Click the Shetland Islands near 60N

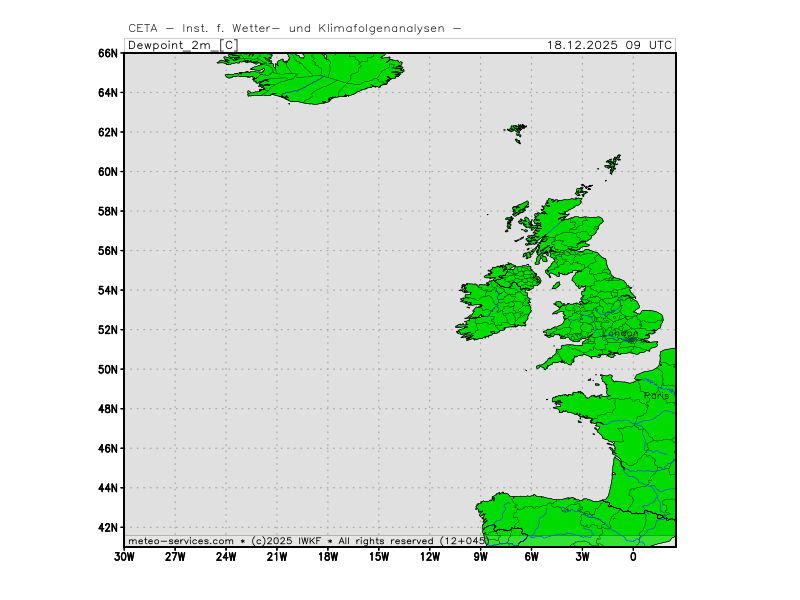[x=612, y=163]
